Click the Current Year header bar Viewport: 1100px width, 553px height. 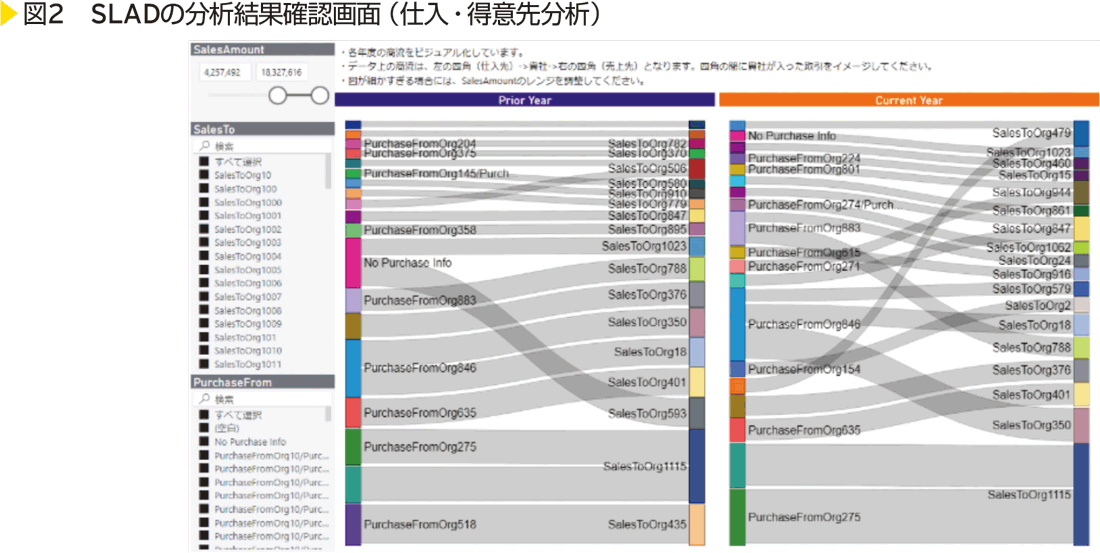point(908,100)
